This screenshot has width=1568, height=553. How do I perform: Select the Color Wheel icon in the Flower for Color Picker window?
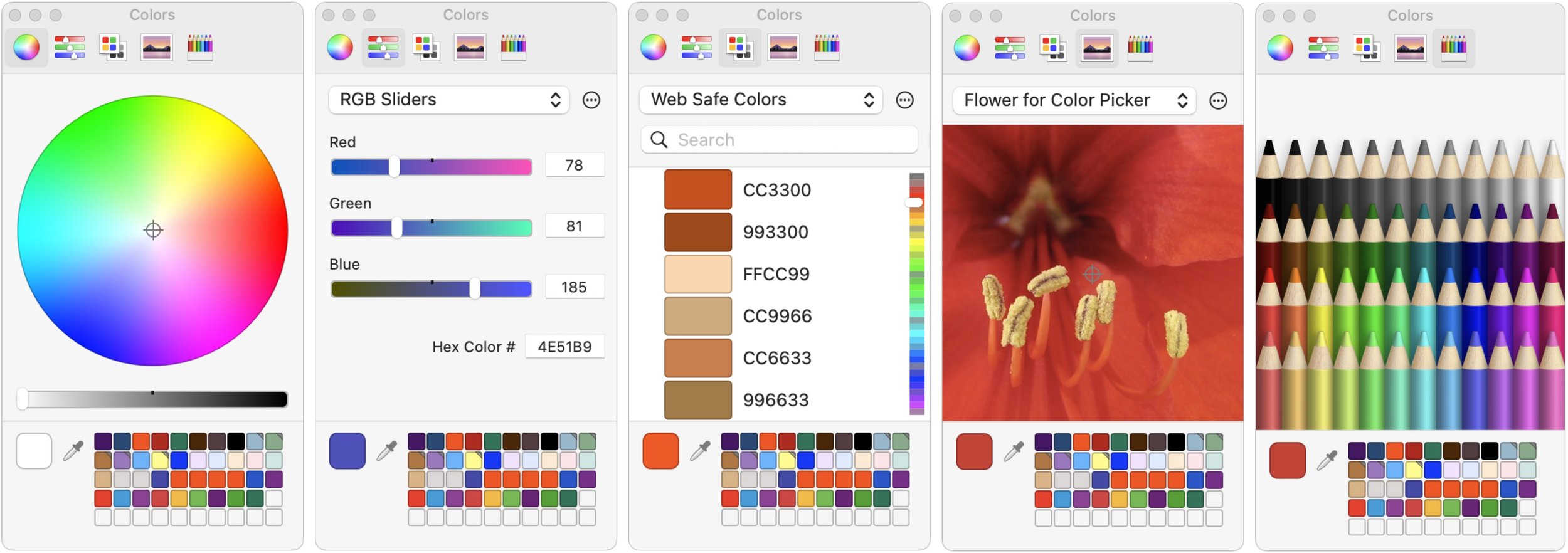tap(967, 48)
